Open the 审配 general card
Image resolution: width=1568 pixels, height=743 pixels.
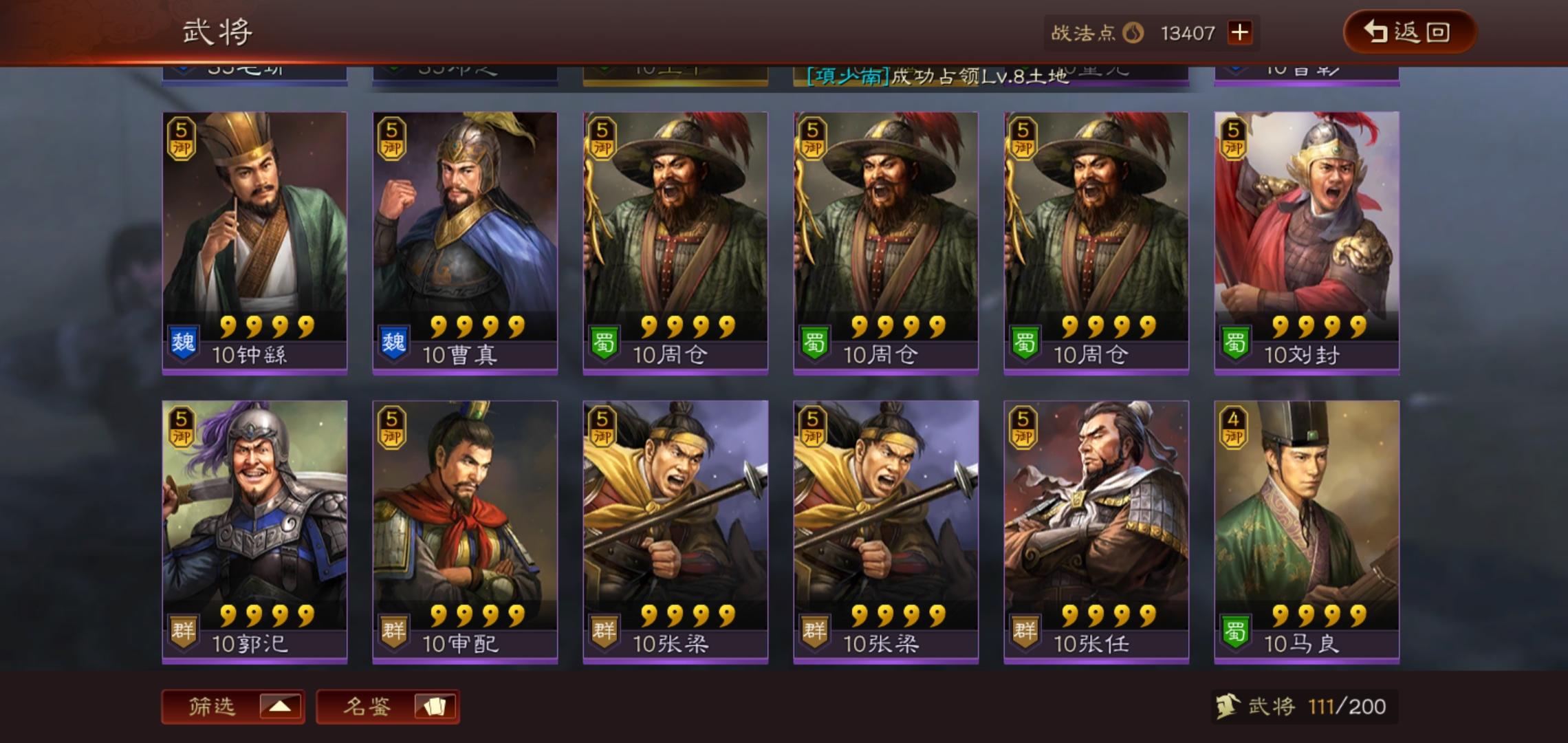465,532
